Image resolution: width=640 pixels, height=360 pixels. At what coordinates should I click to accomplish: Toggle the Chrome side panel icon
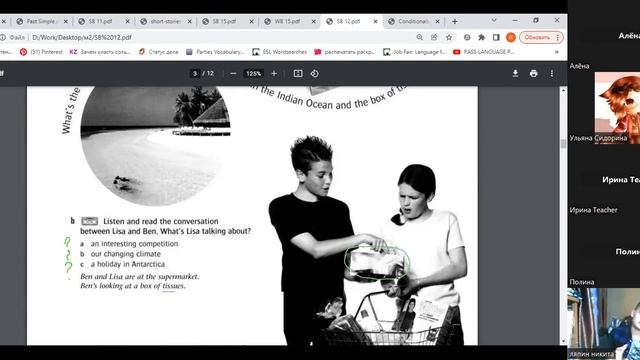[x=496, y=37]
